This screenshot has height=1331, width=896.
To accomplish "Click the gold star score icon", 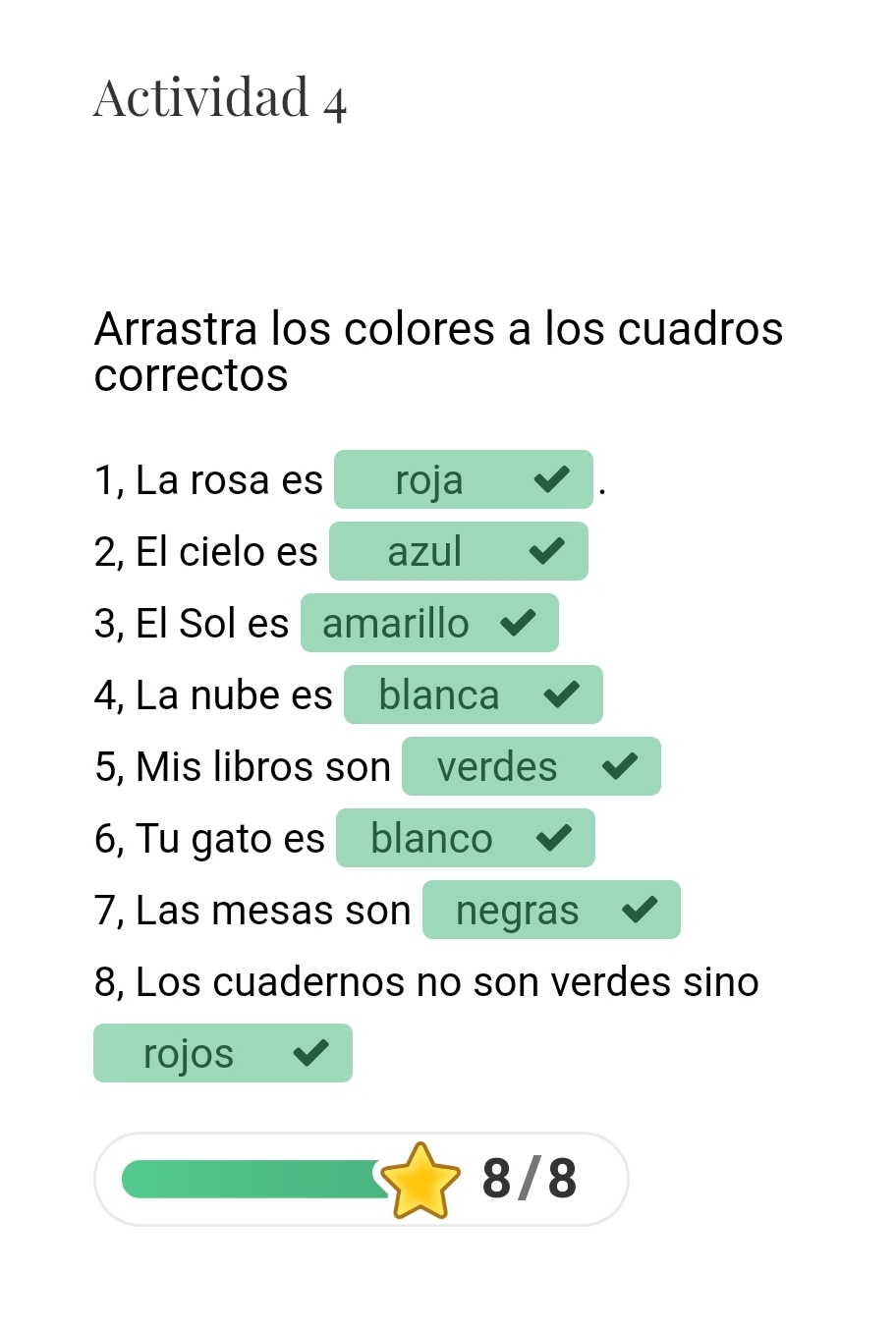I will (x=420, y=1180).
